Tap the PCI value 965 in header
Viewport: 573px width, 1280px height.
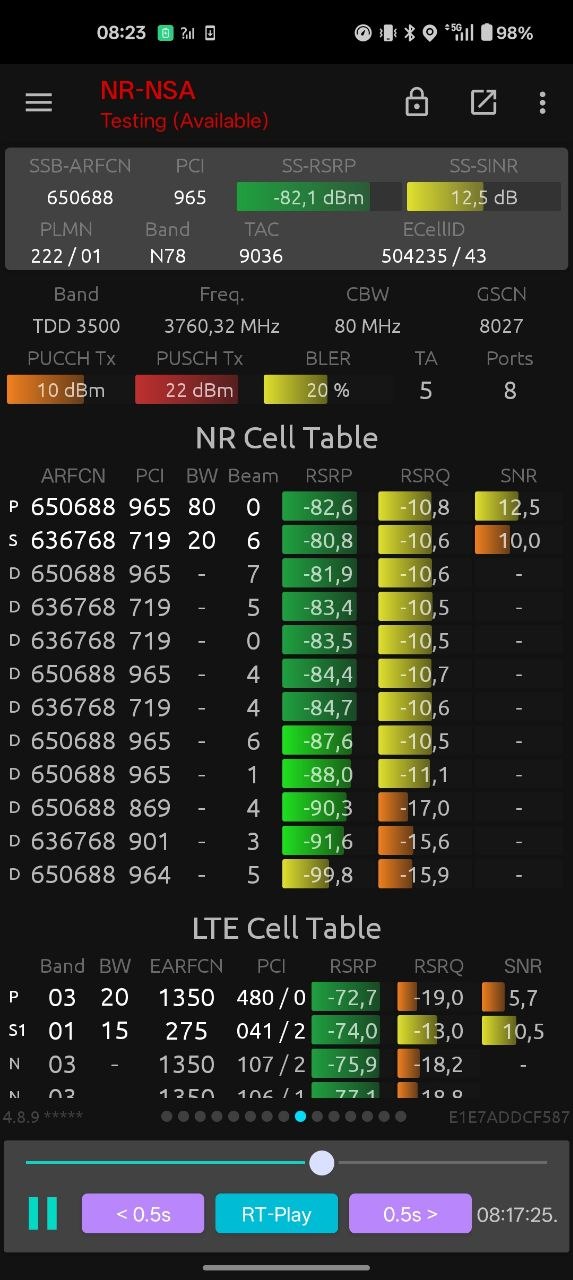(x=190, y=198)
